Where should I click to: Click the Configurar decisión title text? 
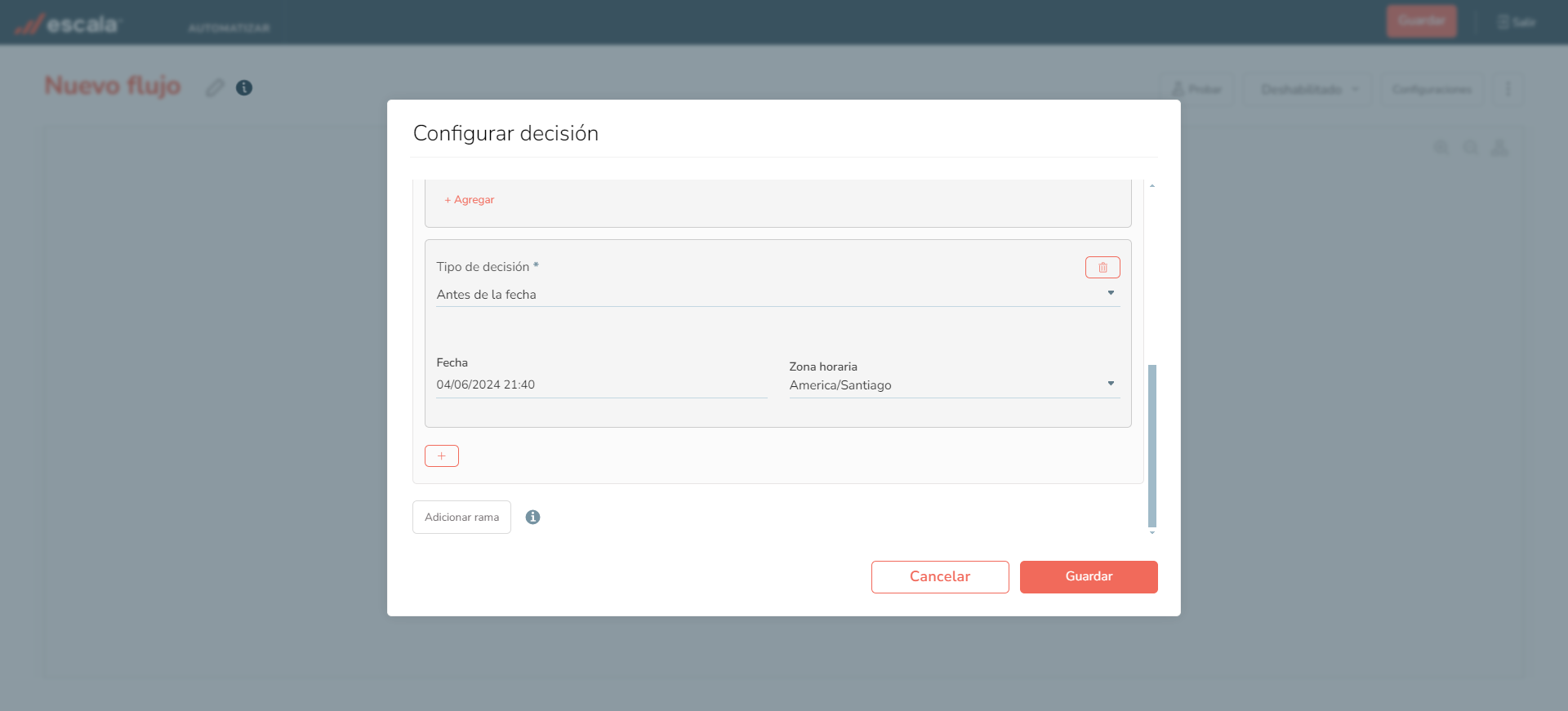point(506,133)
